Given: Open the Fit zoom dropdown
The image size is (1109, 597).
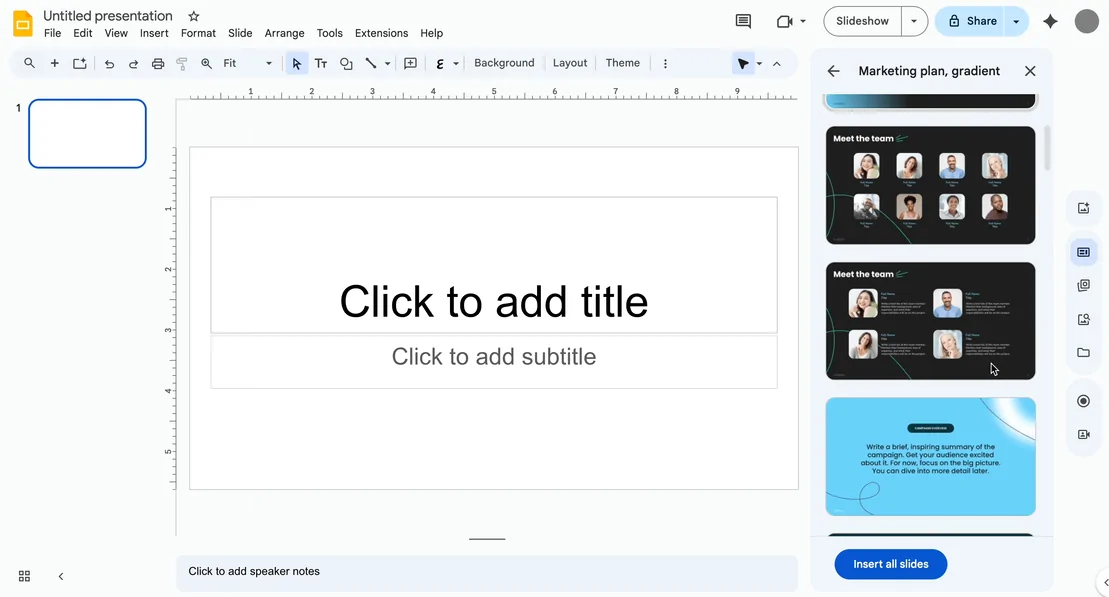Looking at the screenshot, I should [x=247, y=63].
